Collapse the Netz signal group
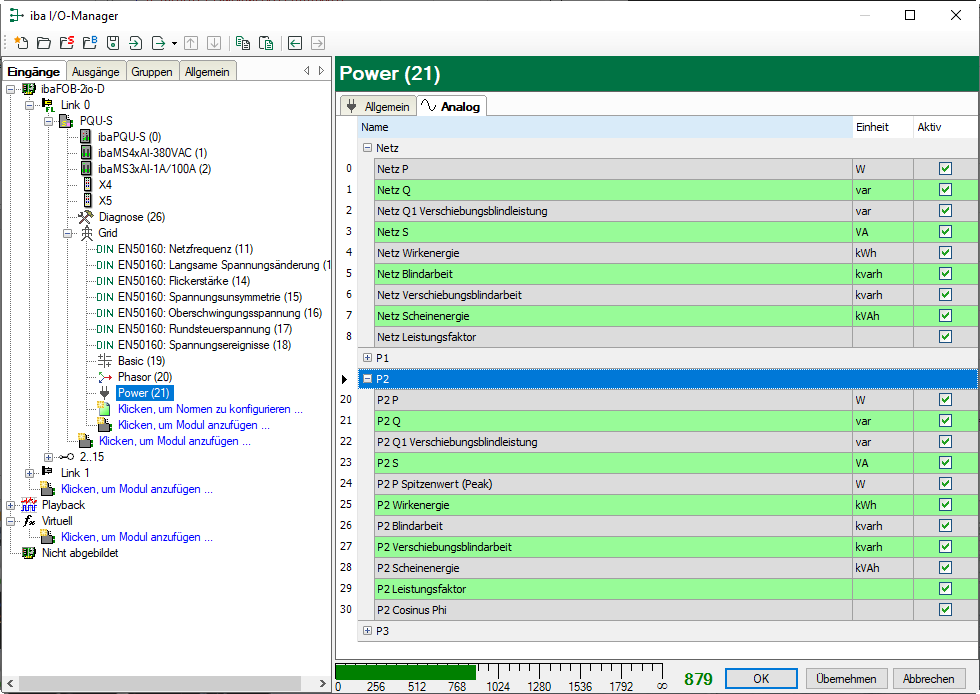The height and width of the screenshot is (694, 980). pyautogui.click(x=367, y=148)
